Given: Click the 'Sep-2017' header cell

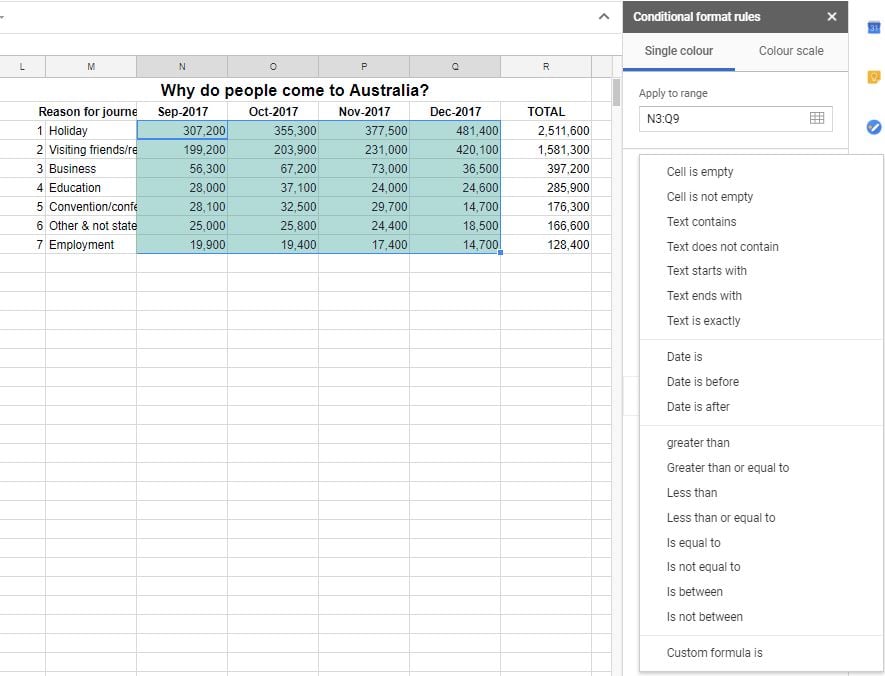Looking at the screenshot, I should 182,112.
